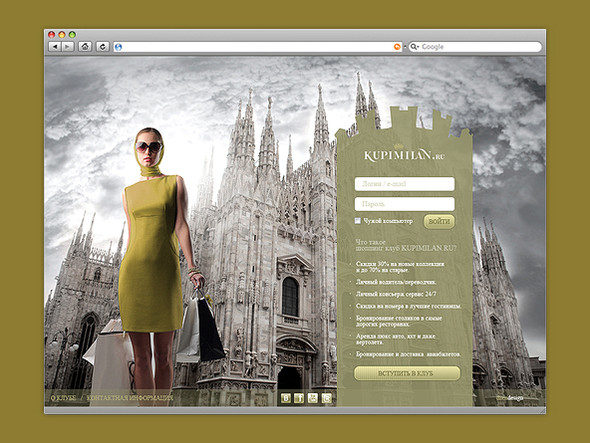Open the browser home page icon
This screenshot has height=443, width=590.
(x=85, y=47)
